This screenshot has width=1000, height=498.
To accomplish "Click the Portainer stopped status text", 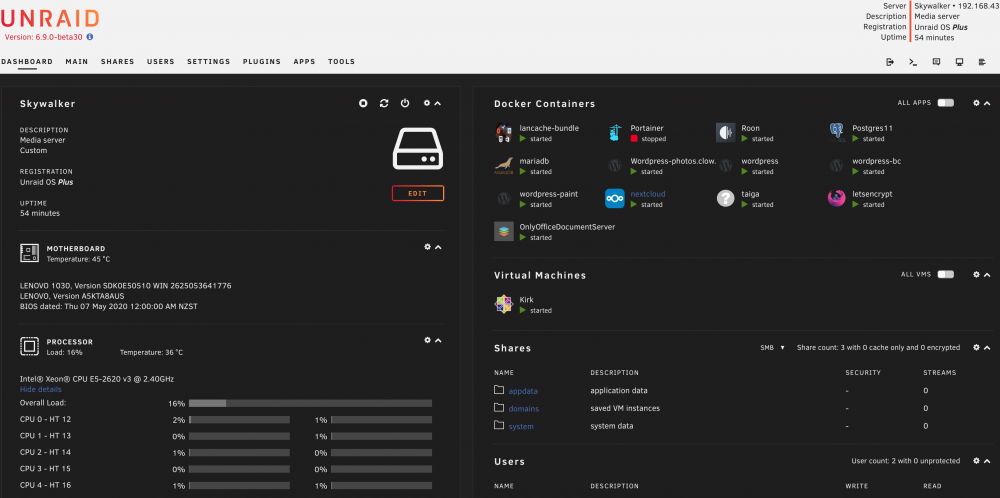I will click(653, 139).
